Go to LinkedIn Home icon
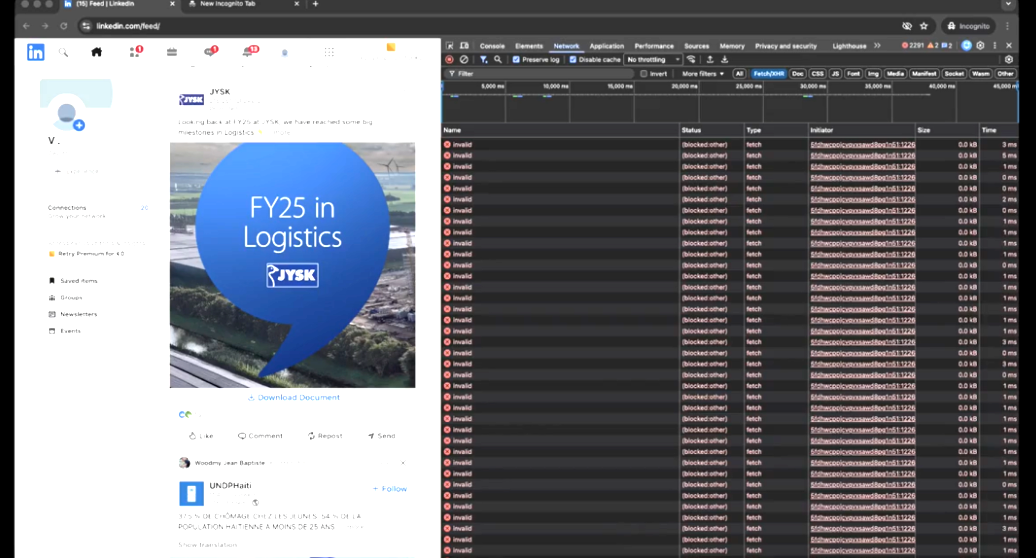This screenshot has height=558, width=1036. (x=96, y=52)
